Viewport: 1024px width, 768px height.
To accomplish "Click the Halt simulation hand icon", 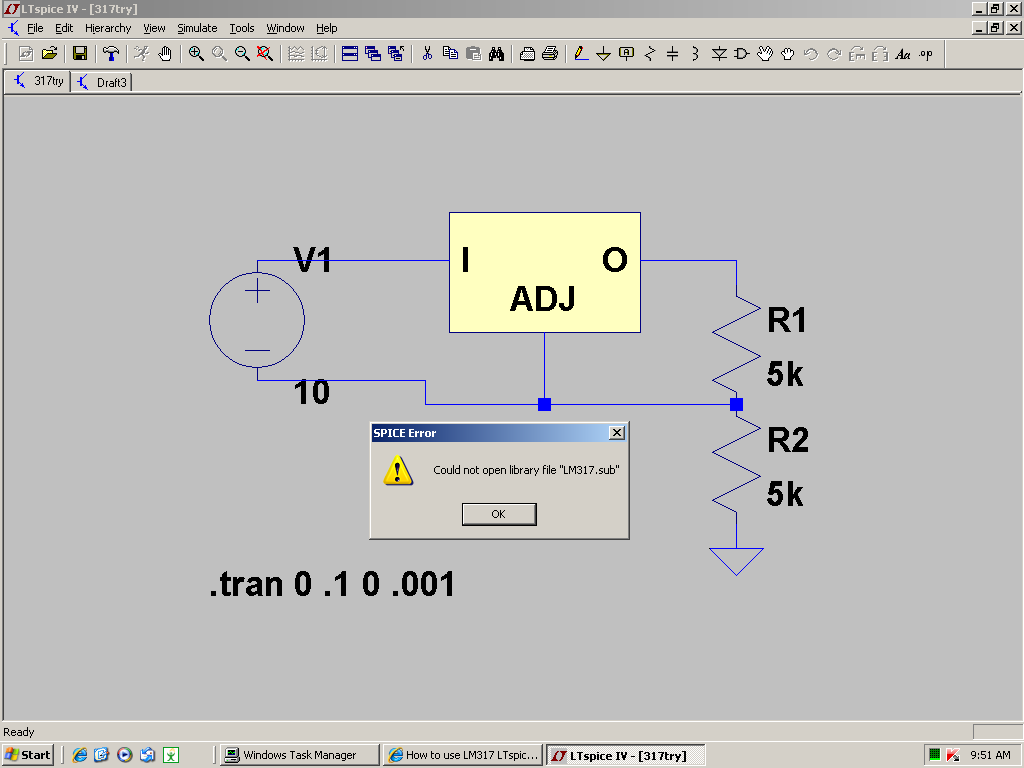I will 165,54.
